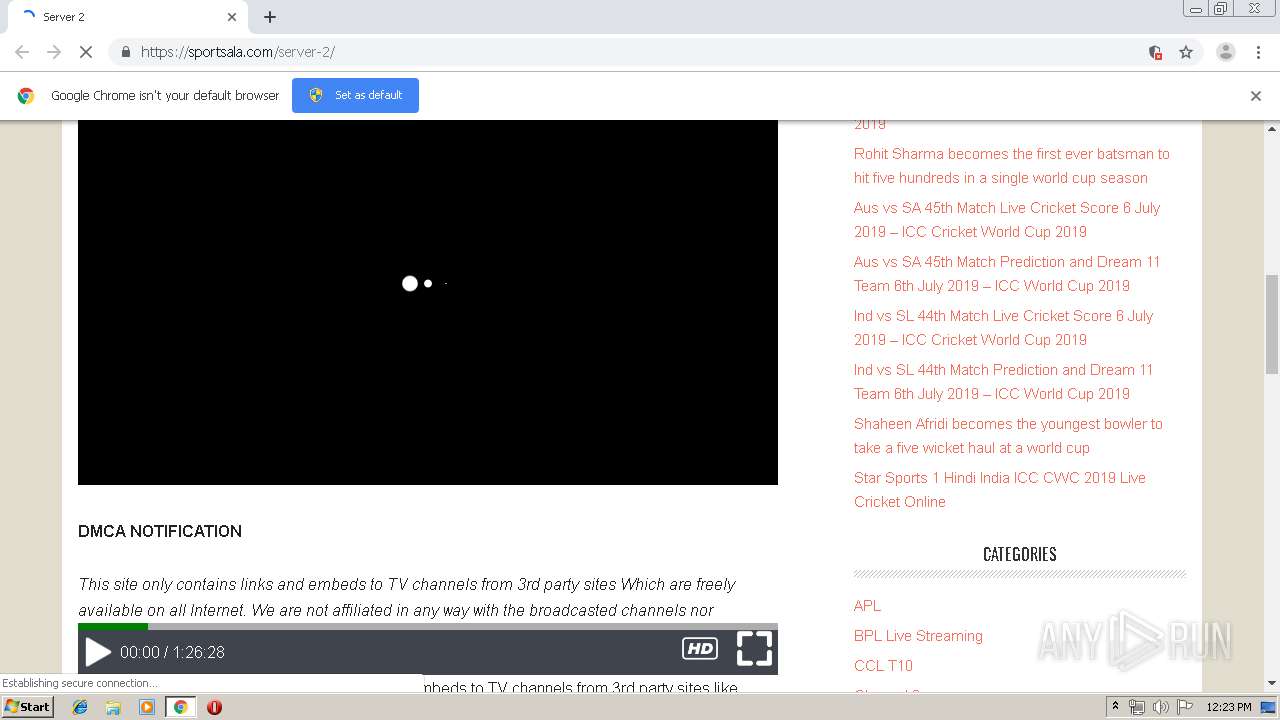The height and width of the screenshot is (720, 1280).
Task: Click the 00:00 / 1:26:28 time display
Action: point(172,652)
